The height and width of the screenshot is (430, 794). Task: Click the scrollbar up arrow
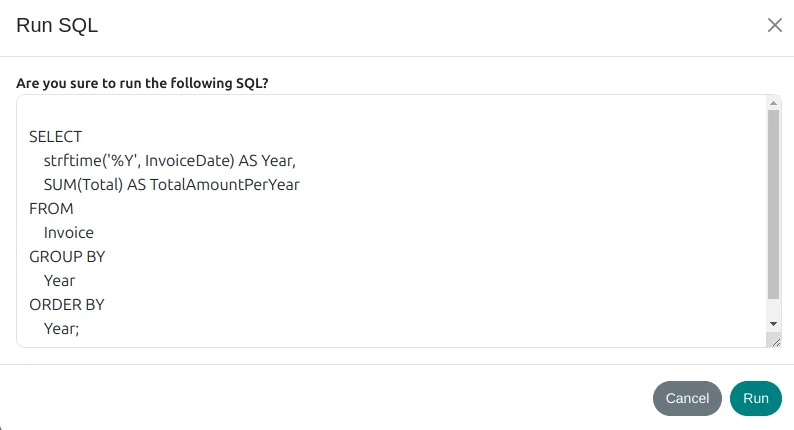(773, 103)
